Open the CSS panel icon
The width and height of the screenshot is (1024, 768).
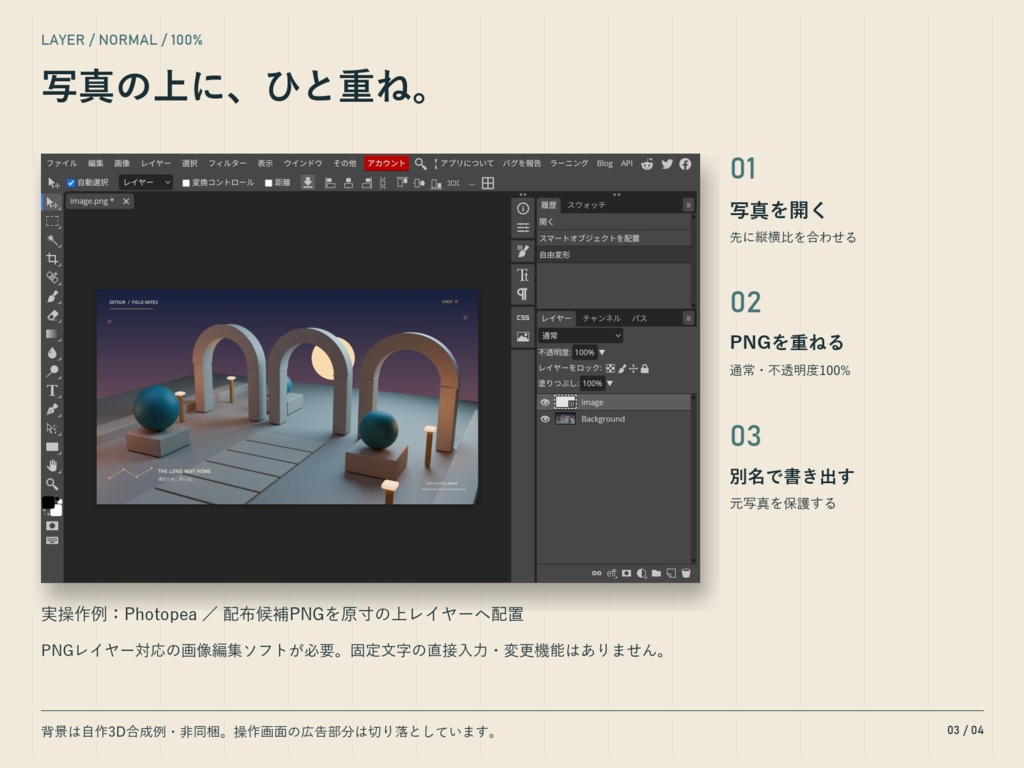click(x=522, y=317)
